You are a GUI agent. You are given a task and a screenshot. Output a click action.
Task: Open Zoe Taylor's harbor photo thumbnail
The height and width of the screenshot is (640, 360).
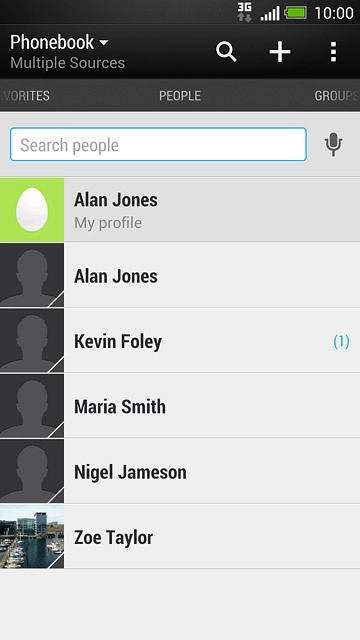32,536
